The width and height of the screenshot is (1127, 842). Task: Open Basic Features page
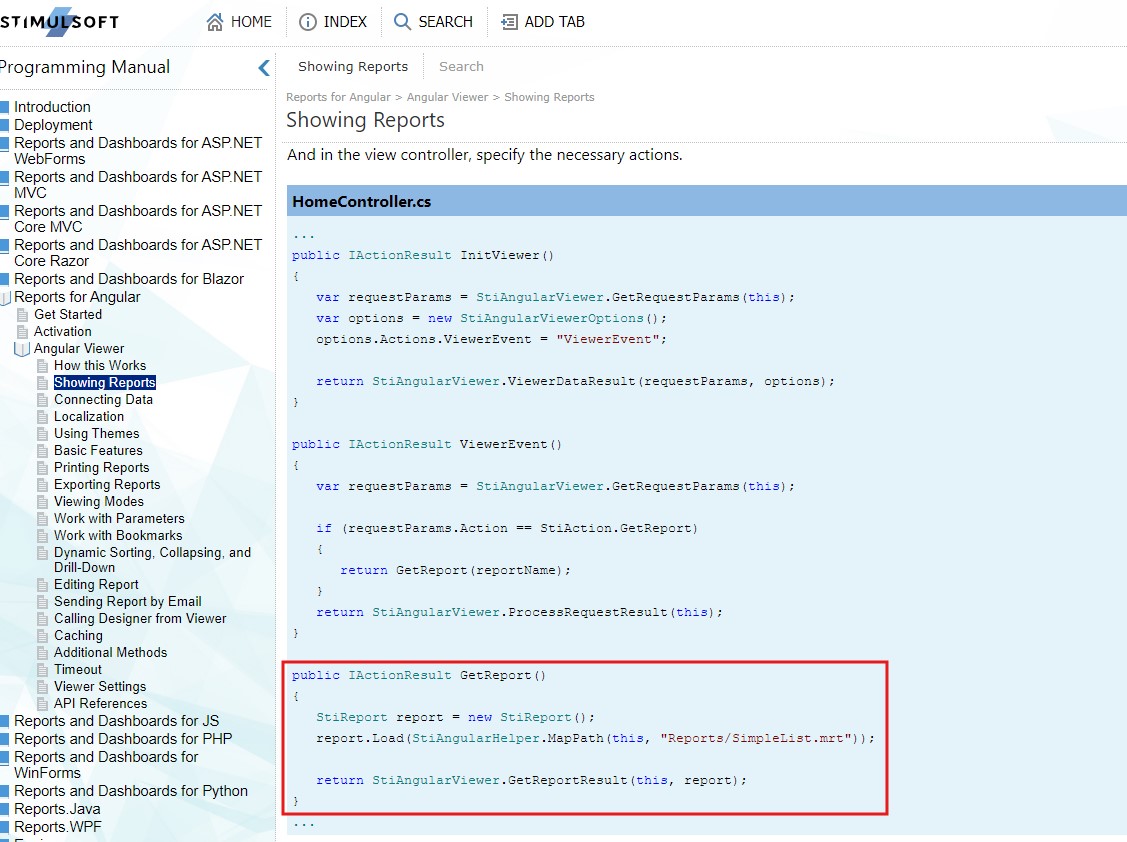click(98, 451)
